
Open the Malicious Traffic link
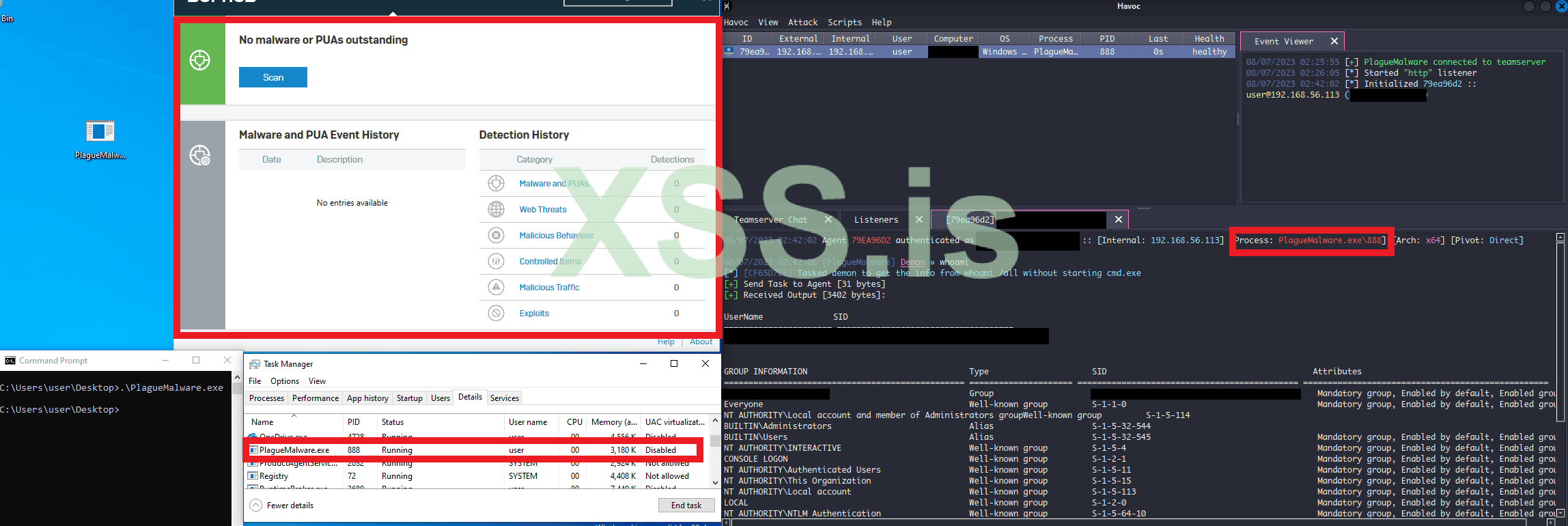pyautogui.click(x=549, y=287)
